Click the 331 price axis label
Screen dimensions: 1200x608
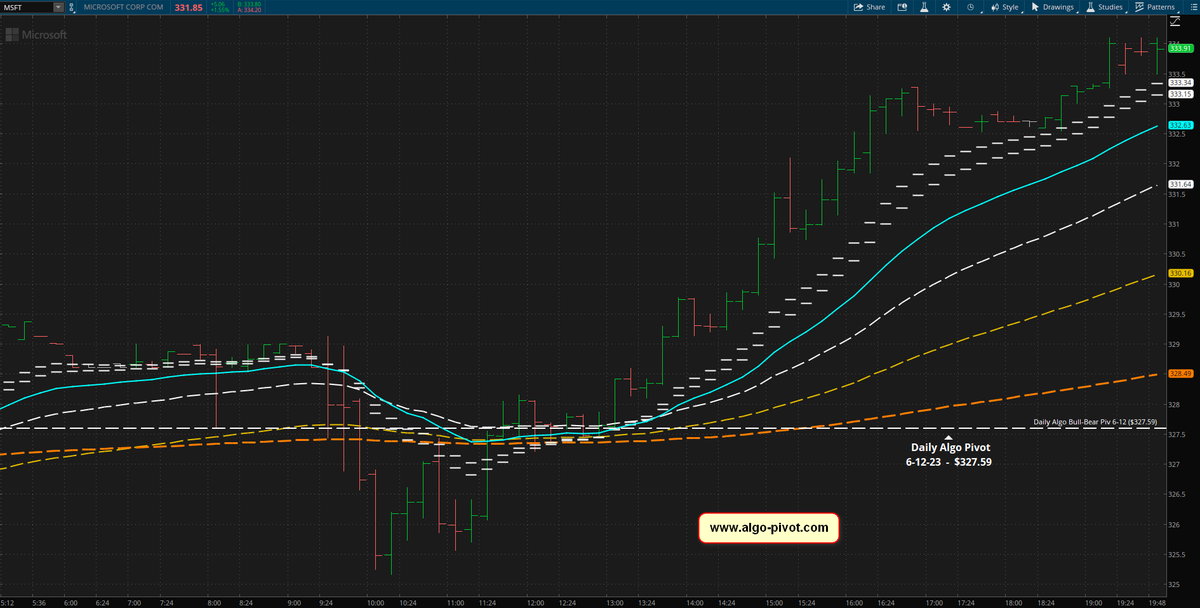(1175, 224)
